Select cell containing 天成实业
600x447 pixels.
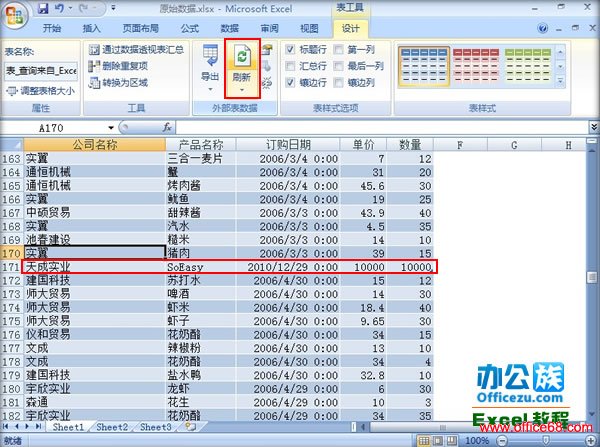click(95, 267)
